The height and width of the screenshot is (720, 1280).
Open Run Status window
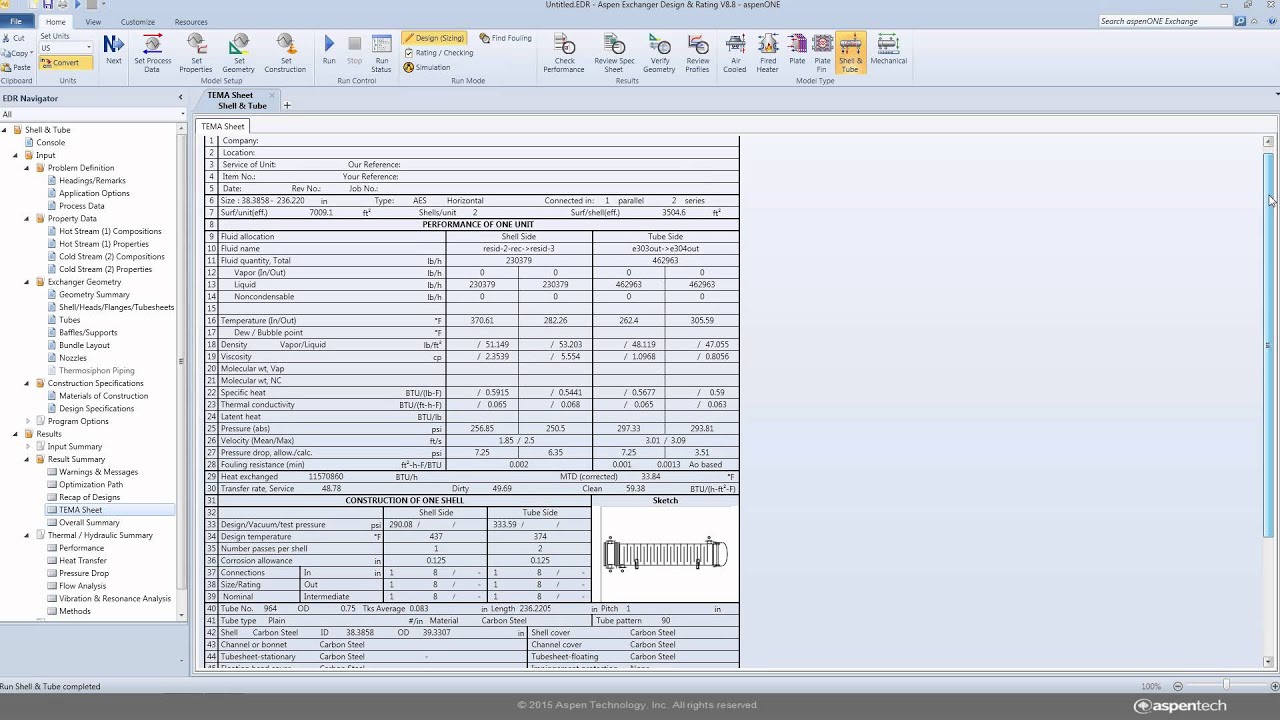381,53
